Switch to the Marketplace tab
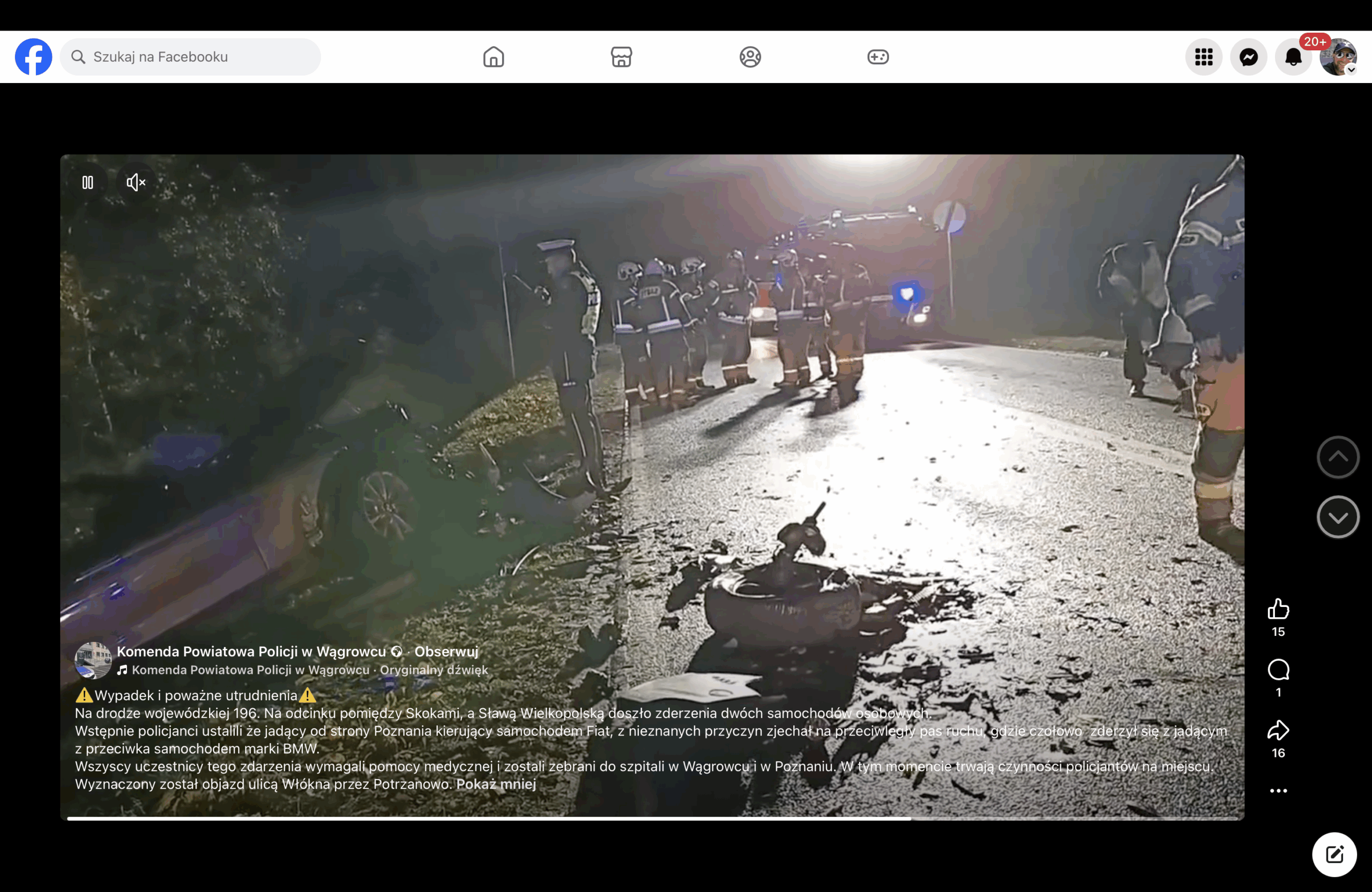 coord(621,57)
